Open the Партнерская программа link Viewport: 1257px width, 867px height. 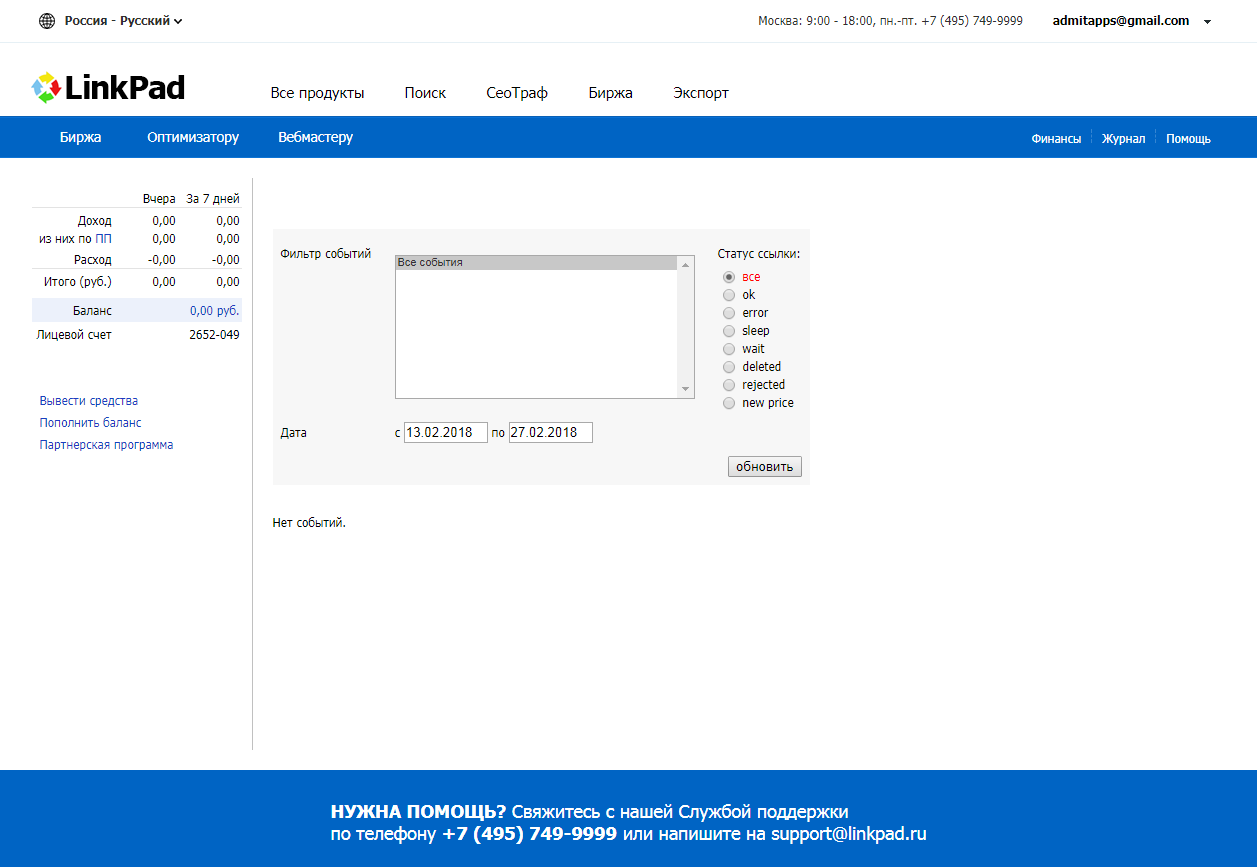tap(106, 445)
